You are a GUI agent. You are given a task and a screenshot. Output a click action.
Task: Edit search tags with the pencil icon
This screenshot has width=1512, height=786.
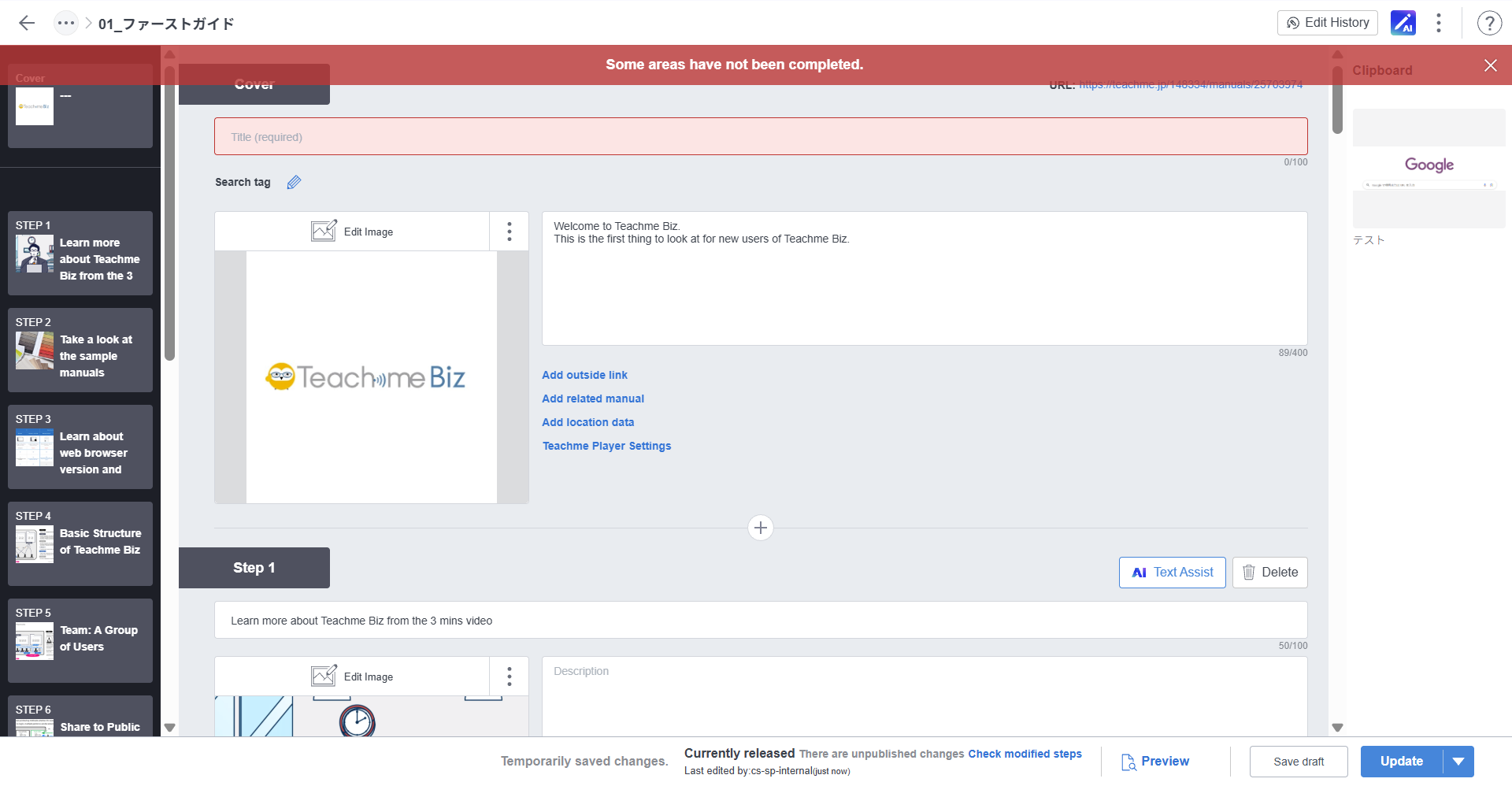point(294,183)
